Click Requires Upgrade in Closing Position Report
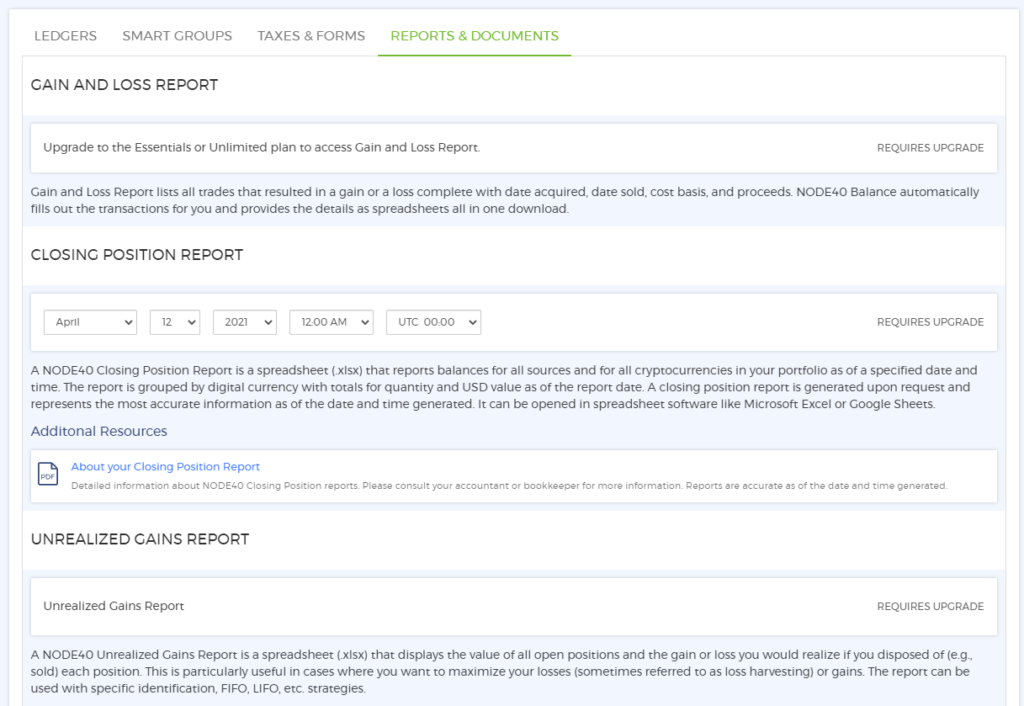Screen dimensions: 1024x706 coord(930,322)
